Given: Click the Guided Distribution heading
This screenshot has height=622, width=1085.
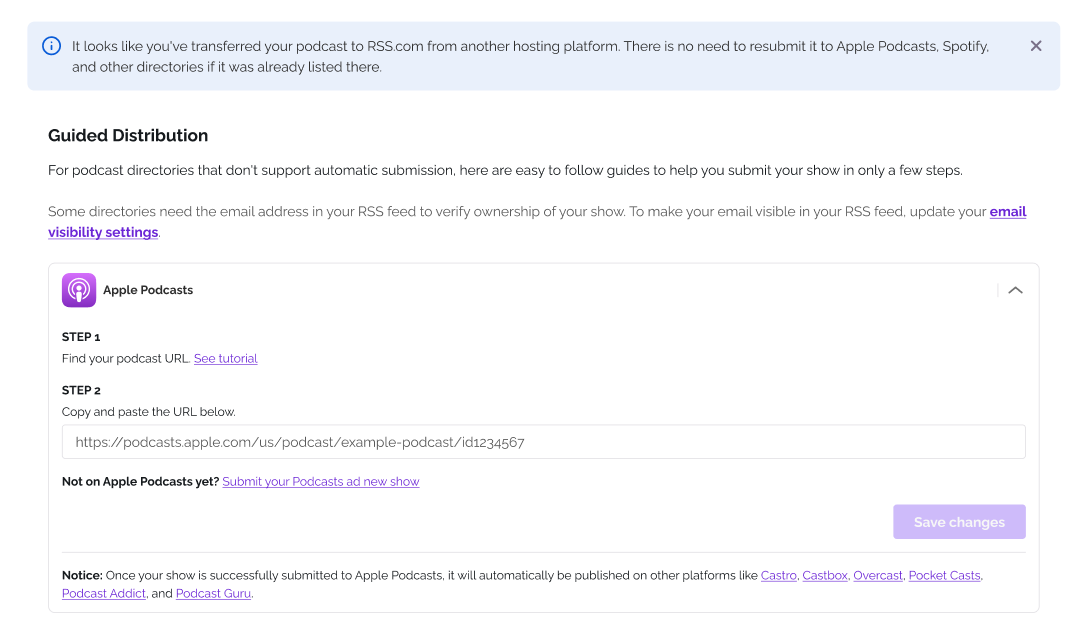Looking at the screenshot, I should pyautogui.click(x=128, y=136).
